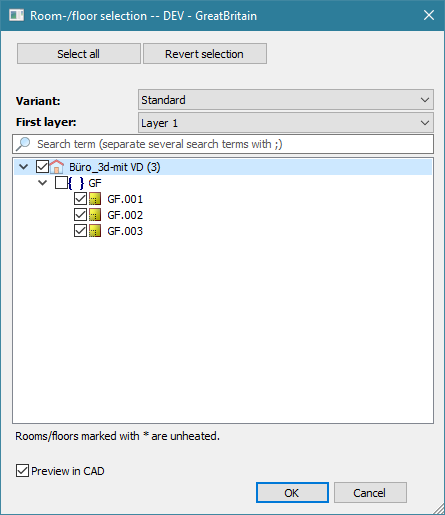The height and width of the screenshot is (515, 445).
Task: Uncheck the Büro_3d-mit VD building checkbox
Action: pyautogui.click(x=42, y=166)
